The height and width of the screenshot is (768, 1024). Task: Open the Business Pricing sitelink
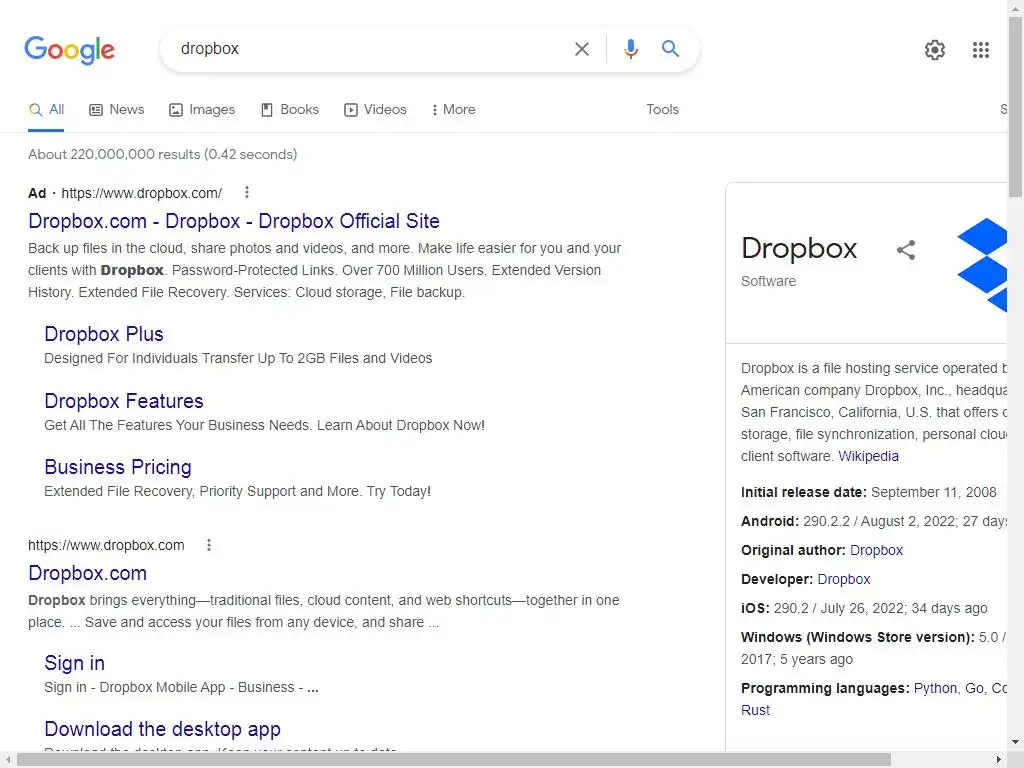pyautogui.click(x=118, y=467)
